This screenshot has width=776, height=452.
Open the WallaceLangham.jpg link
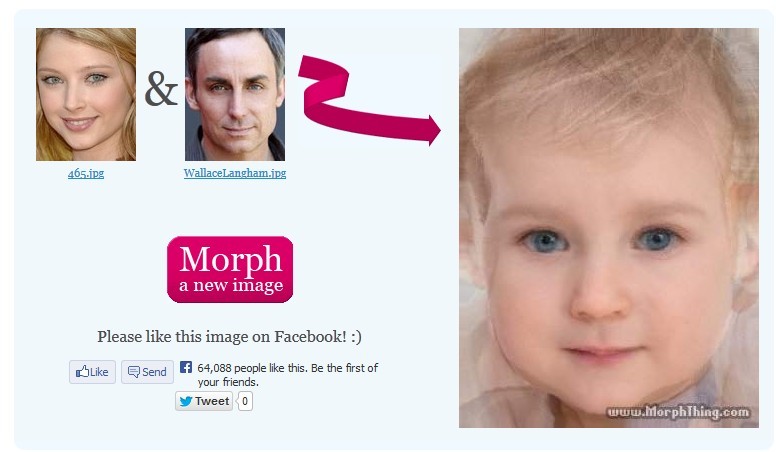click(x=235, y=173)
